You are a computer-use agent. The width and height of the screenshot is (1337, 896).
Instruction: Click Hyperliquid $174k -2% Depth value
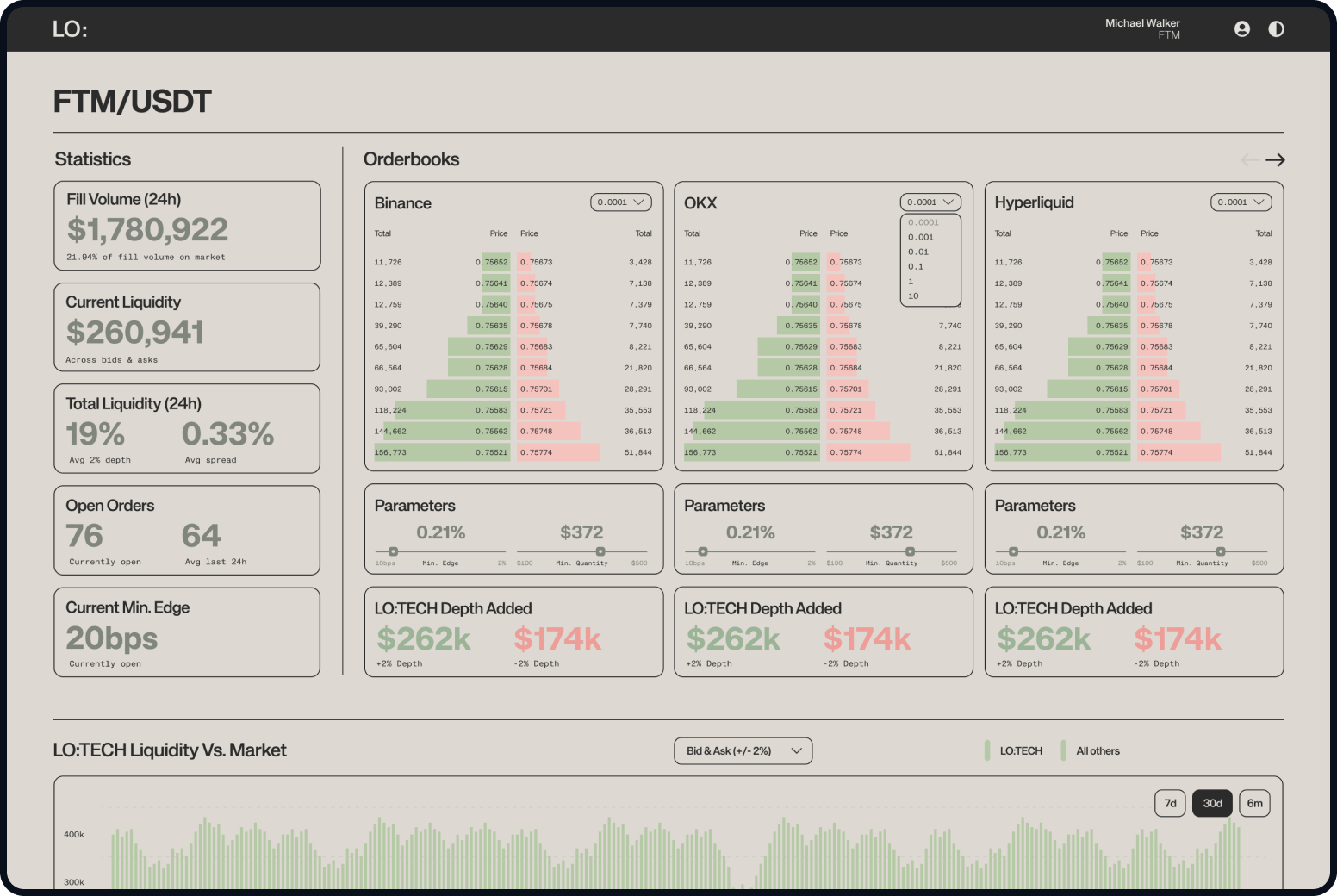[x=1178, y=639]
